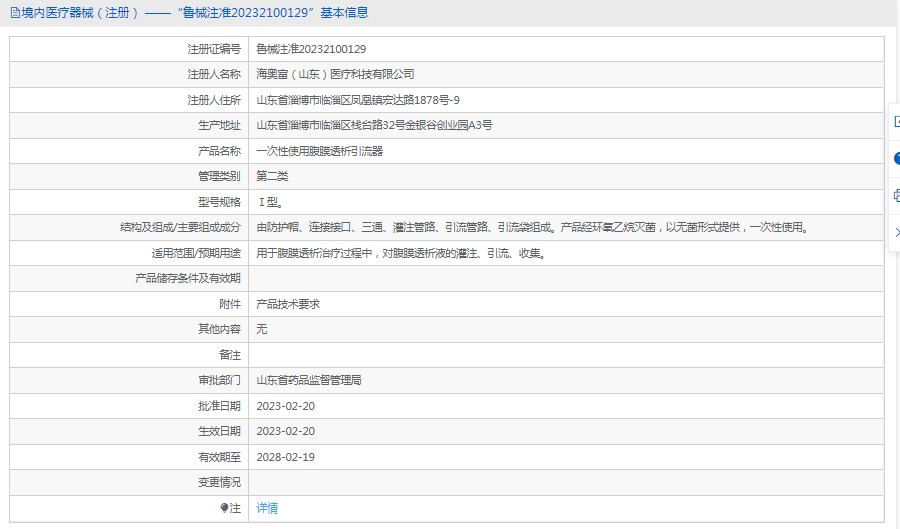Screen dimensions: 900x529
Task: Click the 附件 label
Action: (230, 304)
